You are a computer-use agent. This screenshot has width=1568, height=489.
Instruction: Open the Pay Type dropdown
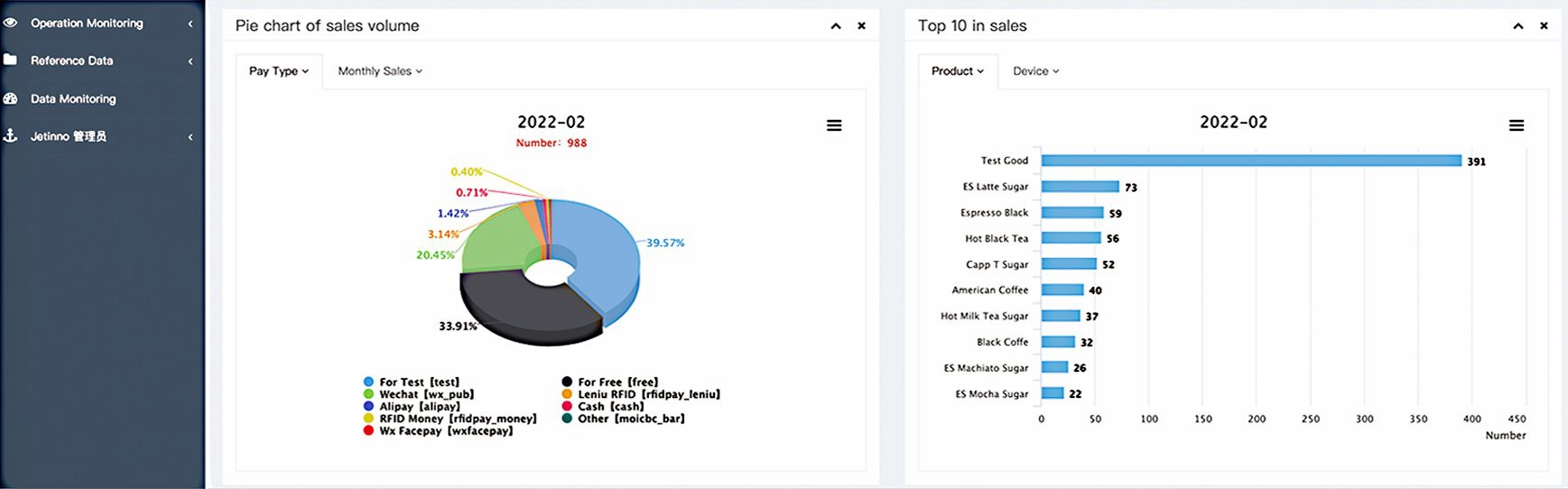tap(279, 71)
